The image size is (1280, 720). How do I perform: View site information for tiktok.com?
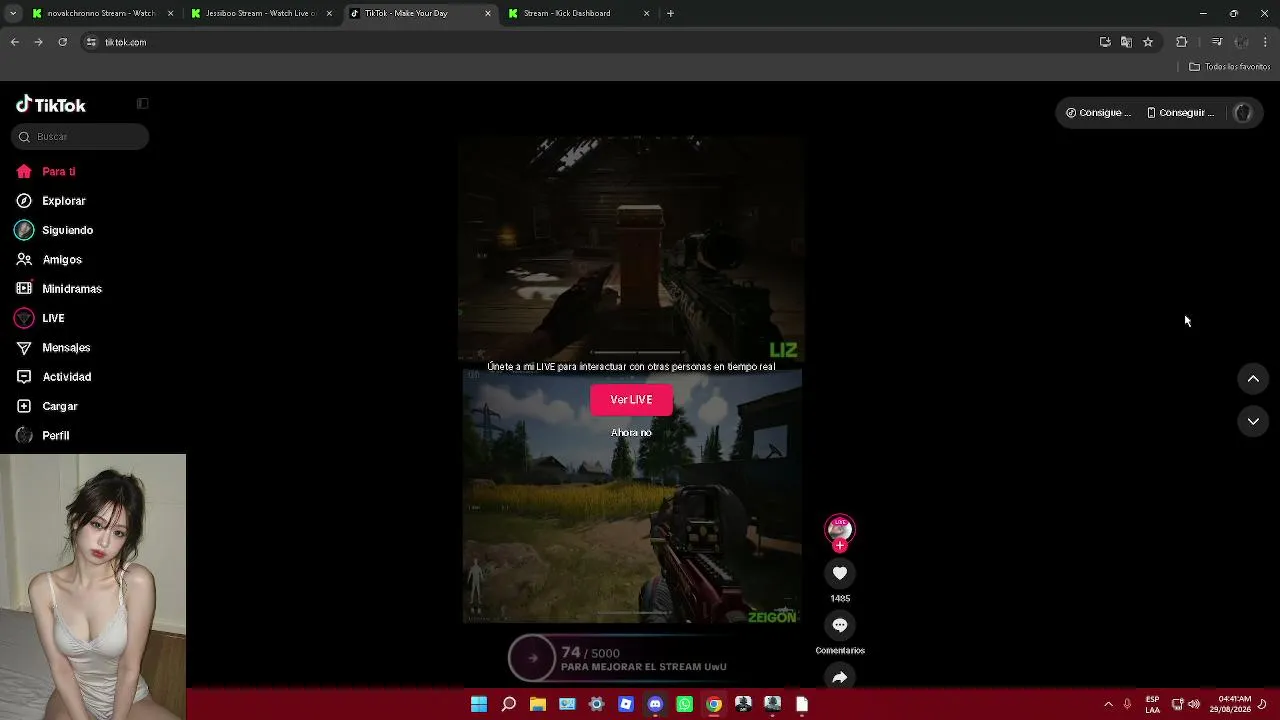91,42
